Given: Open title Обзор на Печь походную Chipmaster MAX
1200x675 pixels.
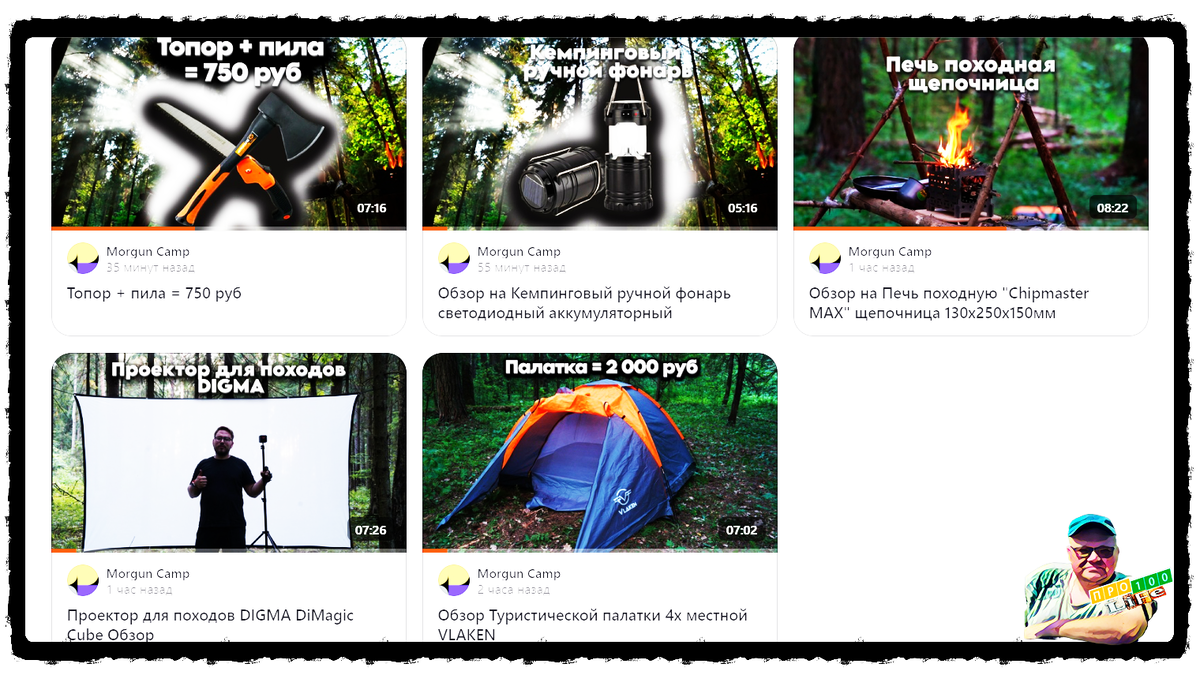Looking at the screenshot, I should click(949, 303).
